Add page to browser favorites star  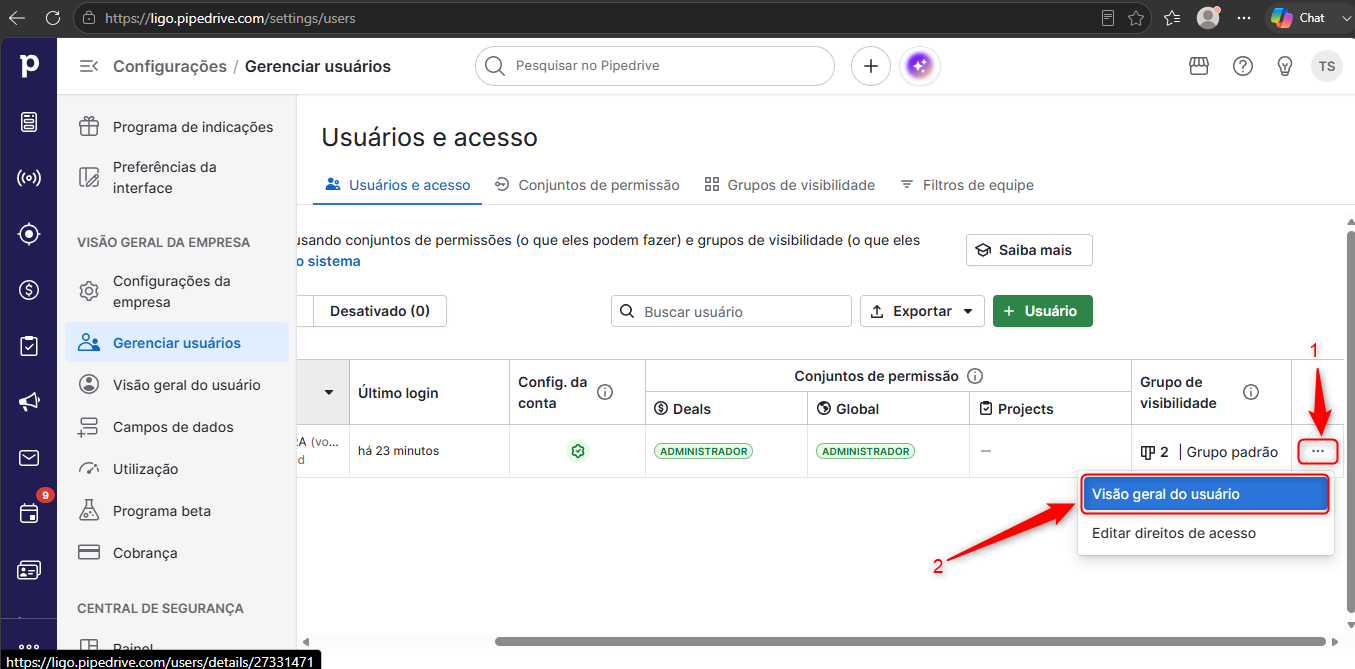(x=1136, y=18)
